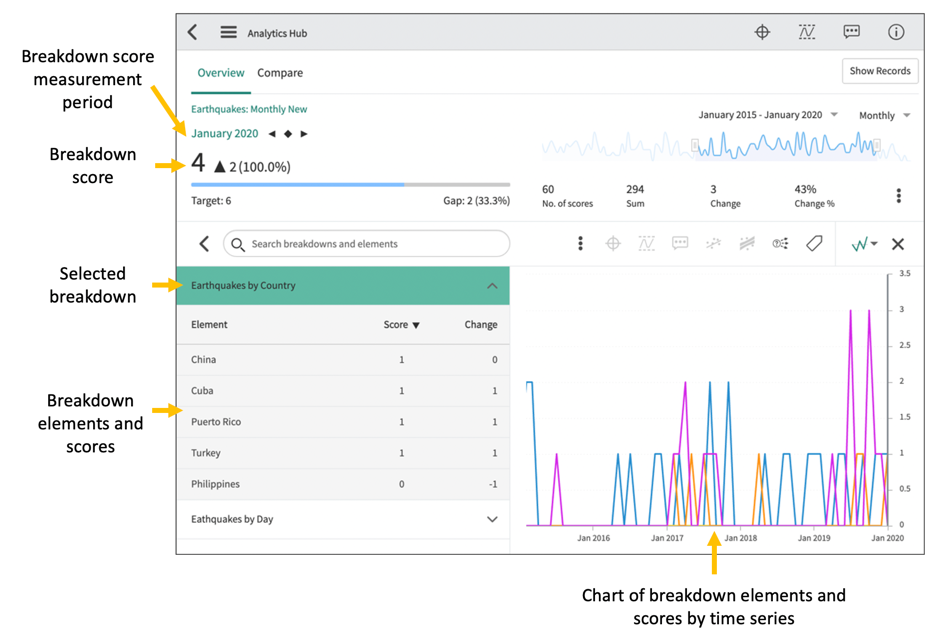Open the hamburger menu beside Analytics Hub
This screenshot has height=640, width=939.
(228, 33)
